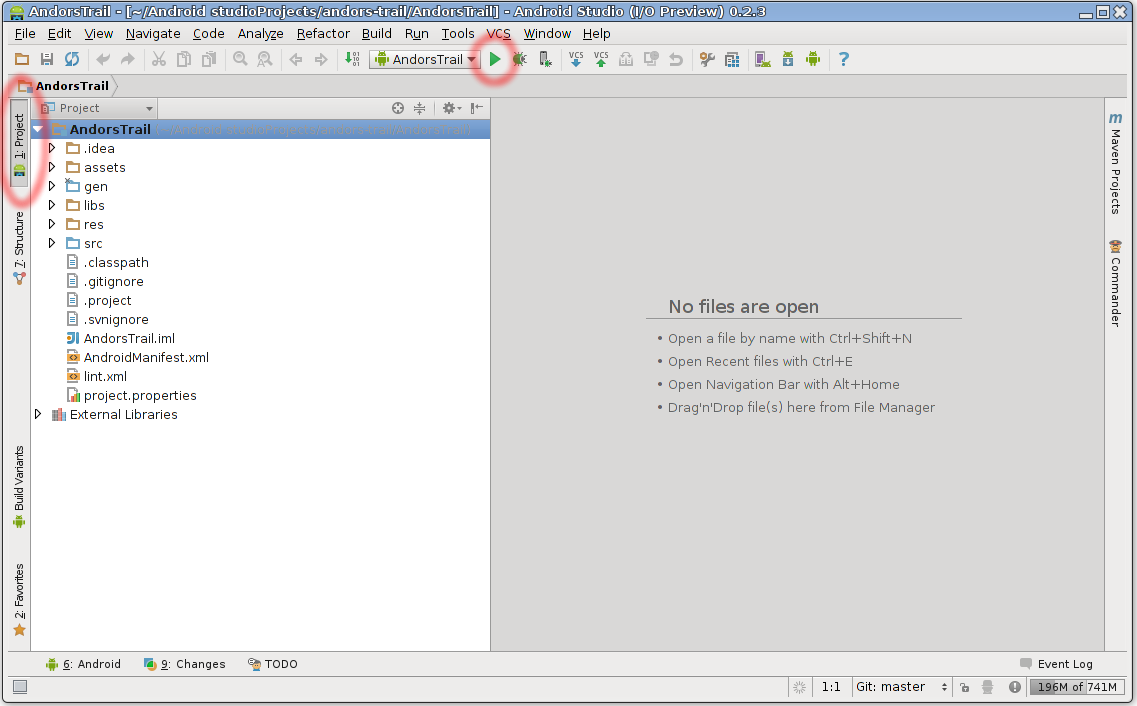The height and width of the screenshot is (706, 1137).
Task: Click the Settings wrench icon in toolbar
Action: tap(707, 59)
